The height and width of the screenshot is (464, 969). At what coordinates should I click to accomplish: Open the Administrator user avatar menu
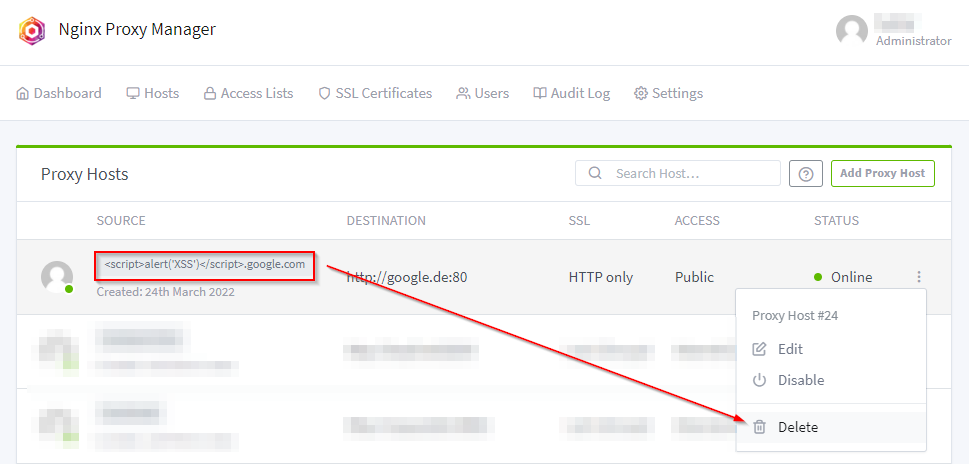(852, 30)
